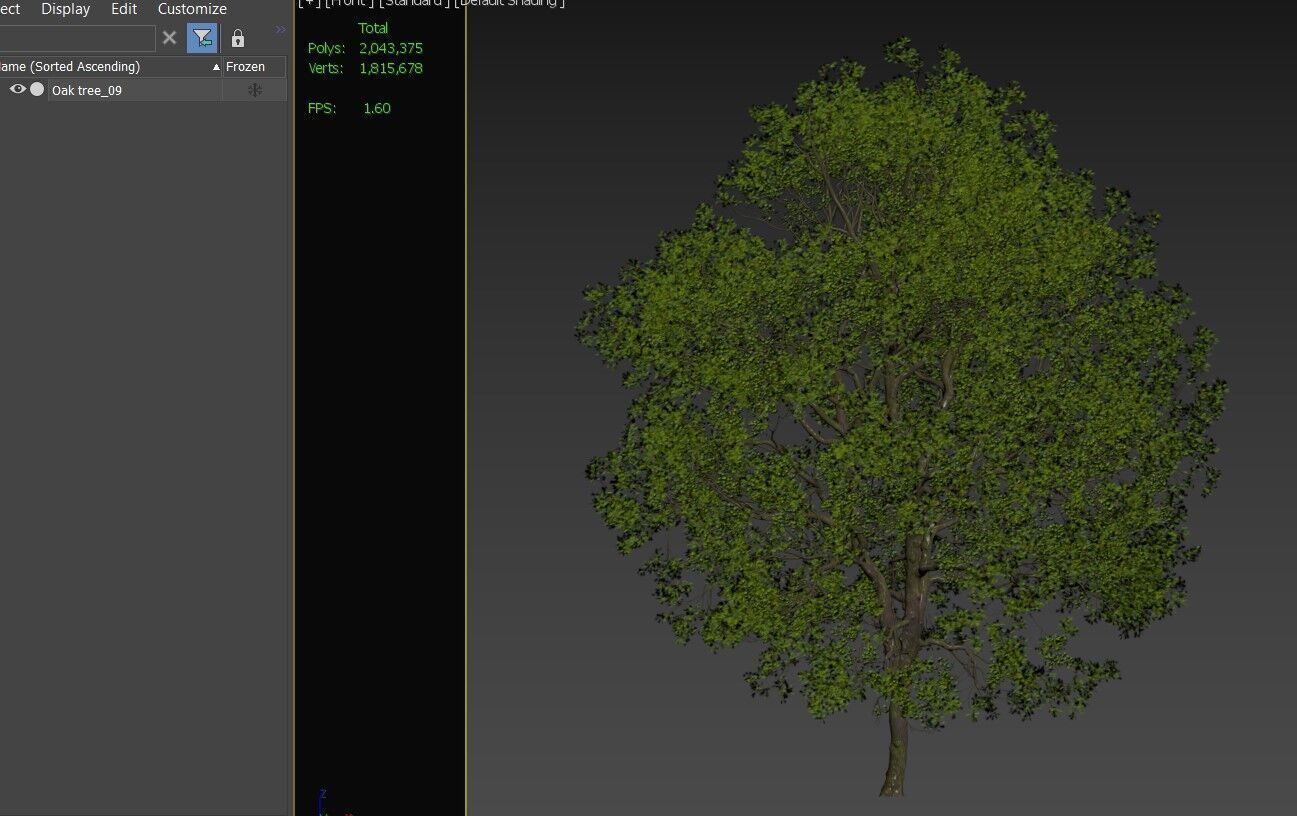Toggle freeze snowflake for Oak tree_09

coord(255,90)
